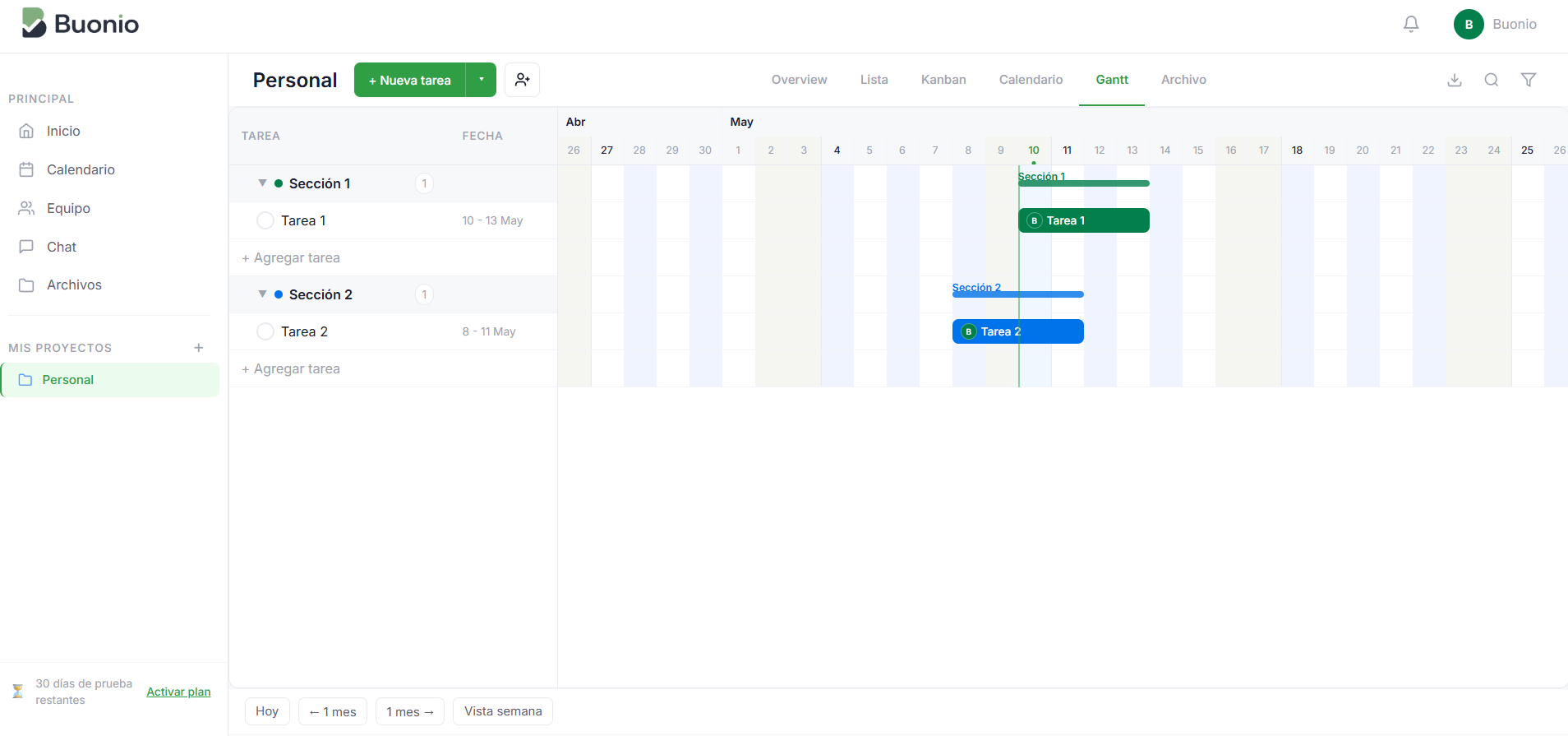
Task: Click the Sección 2 section title
Action: pos(321,294)
